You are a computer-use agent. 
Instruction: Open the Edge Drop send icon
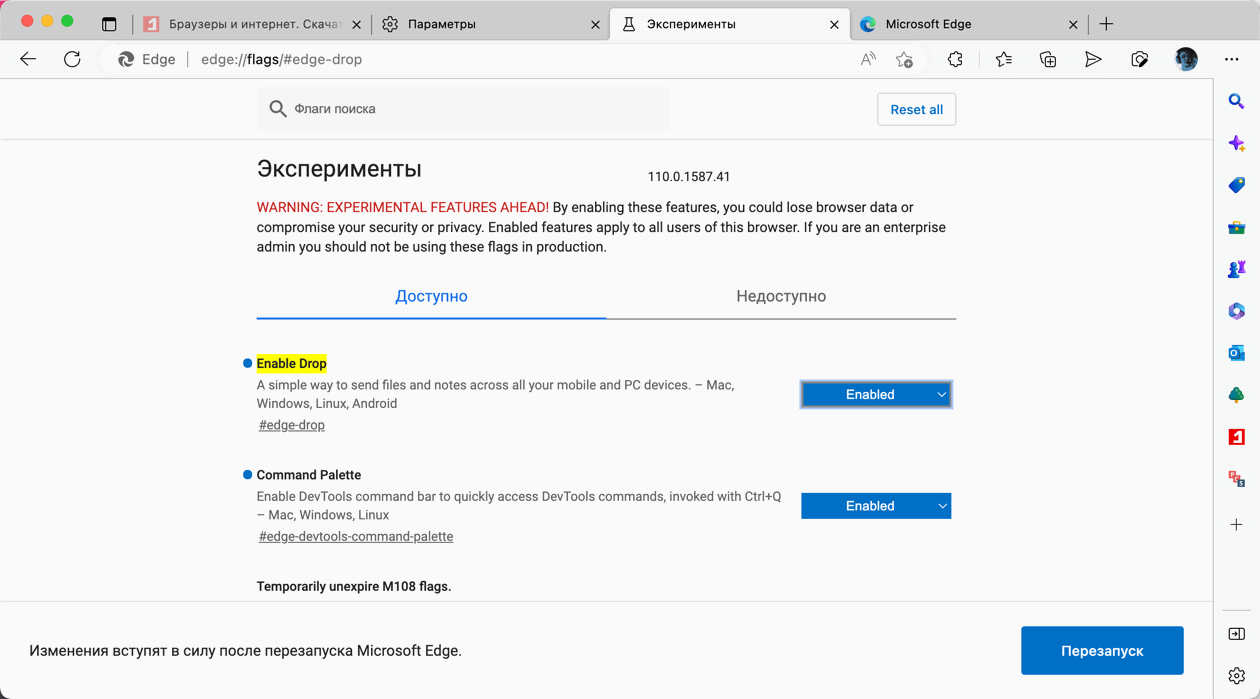[x=1093, y=60]
